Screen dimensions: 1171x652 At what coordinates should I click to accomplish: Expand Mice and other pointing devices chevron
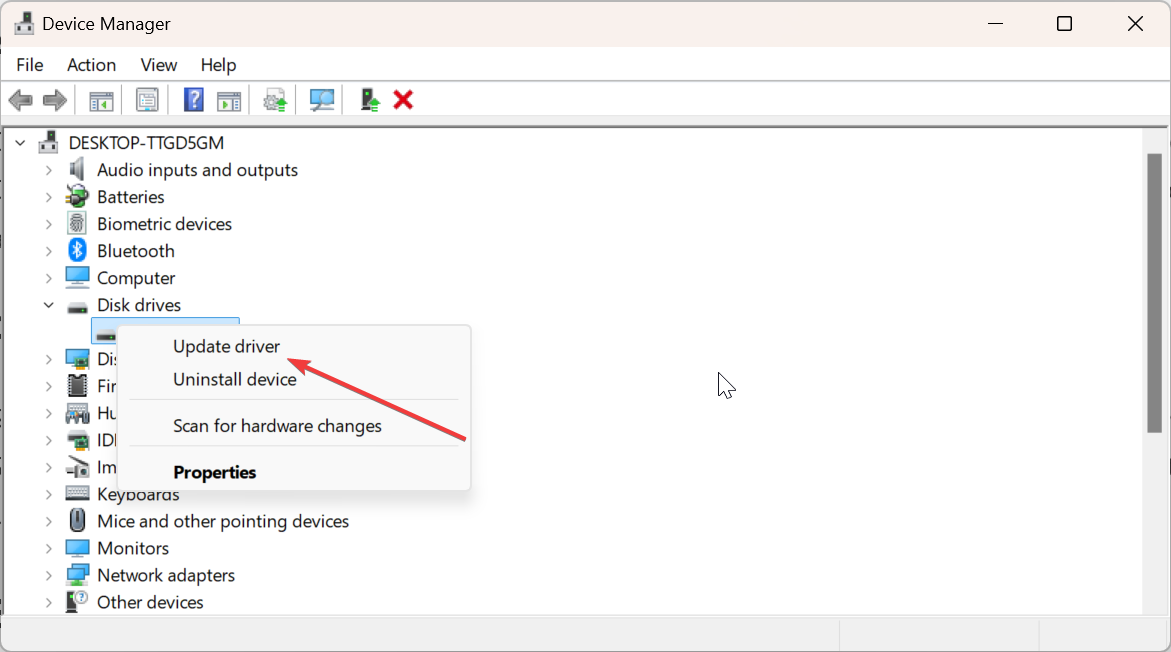[x=49, y=521]
